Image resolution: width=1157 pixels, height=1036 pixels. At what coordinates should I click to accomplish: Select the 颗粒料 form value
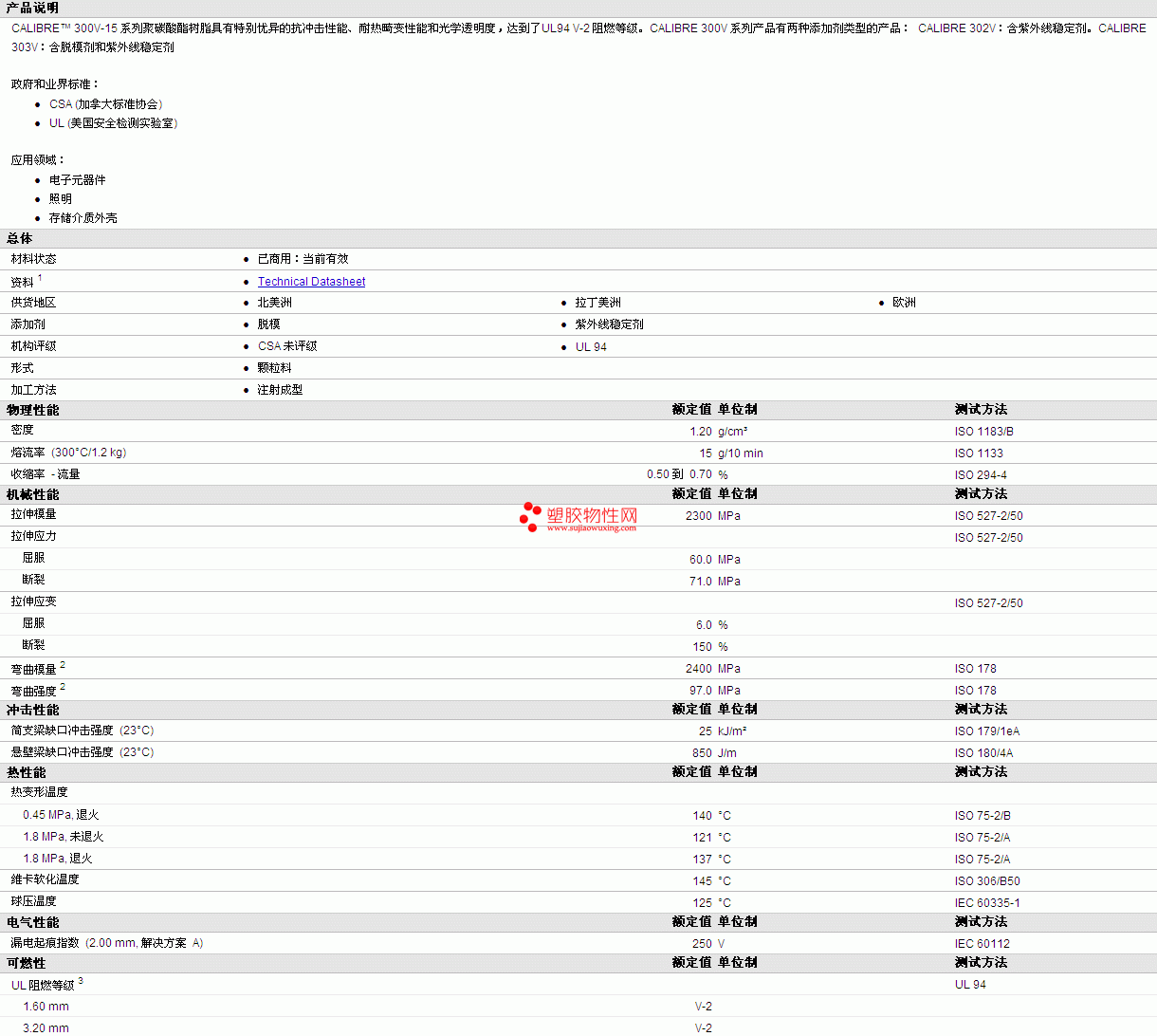[x=275, y=368]
